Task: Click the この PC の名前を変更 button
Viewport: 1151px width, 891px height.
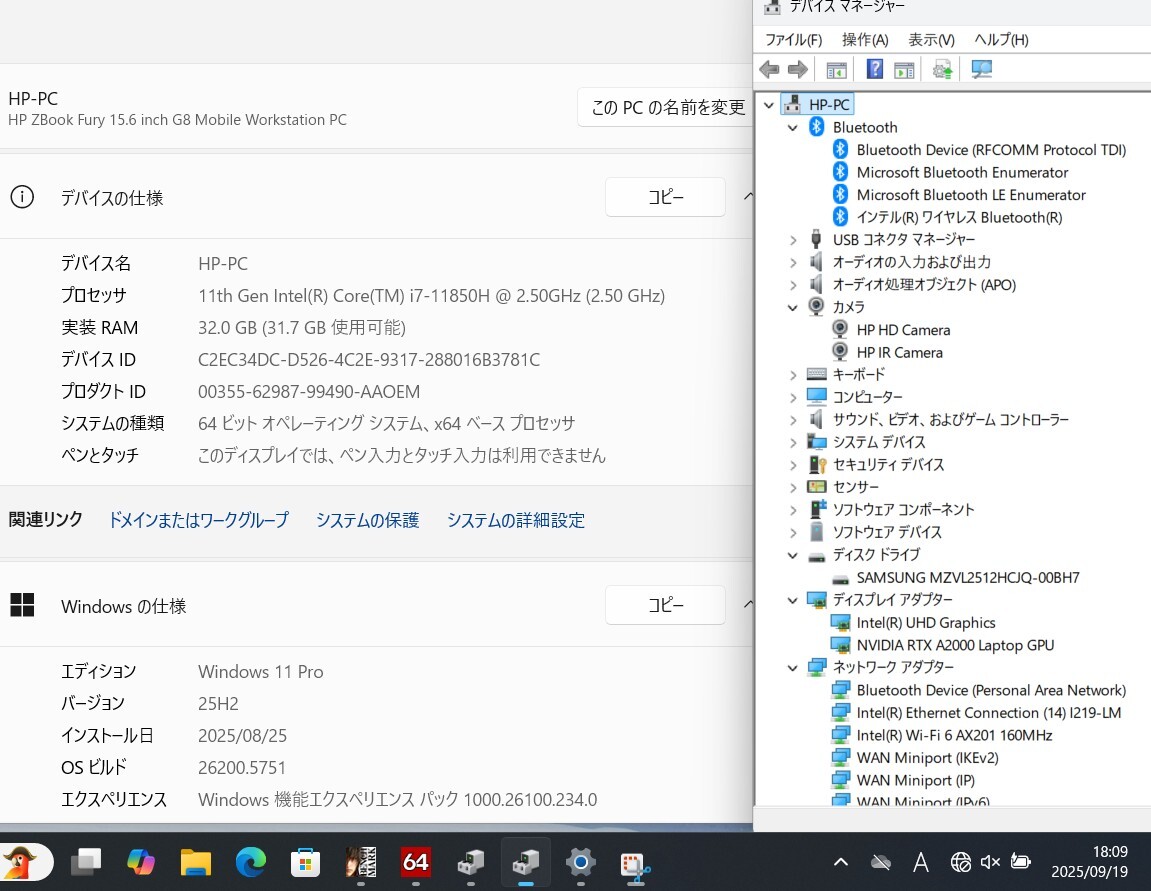Action: pyautogui.click(x=667, y=108)
